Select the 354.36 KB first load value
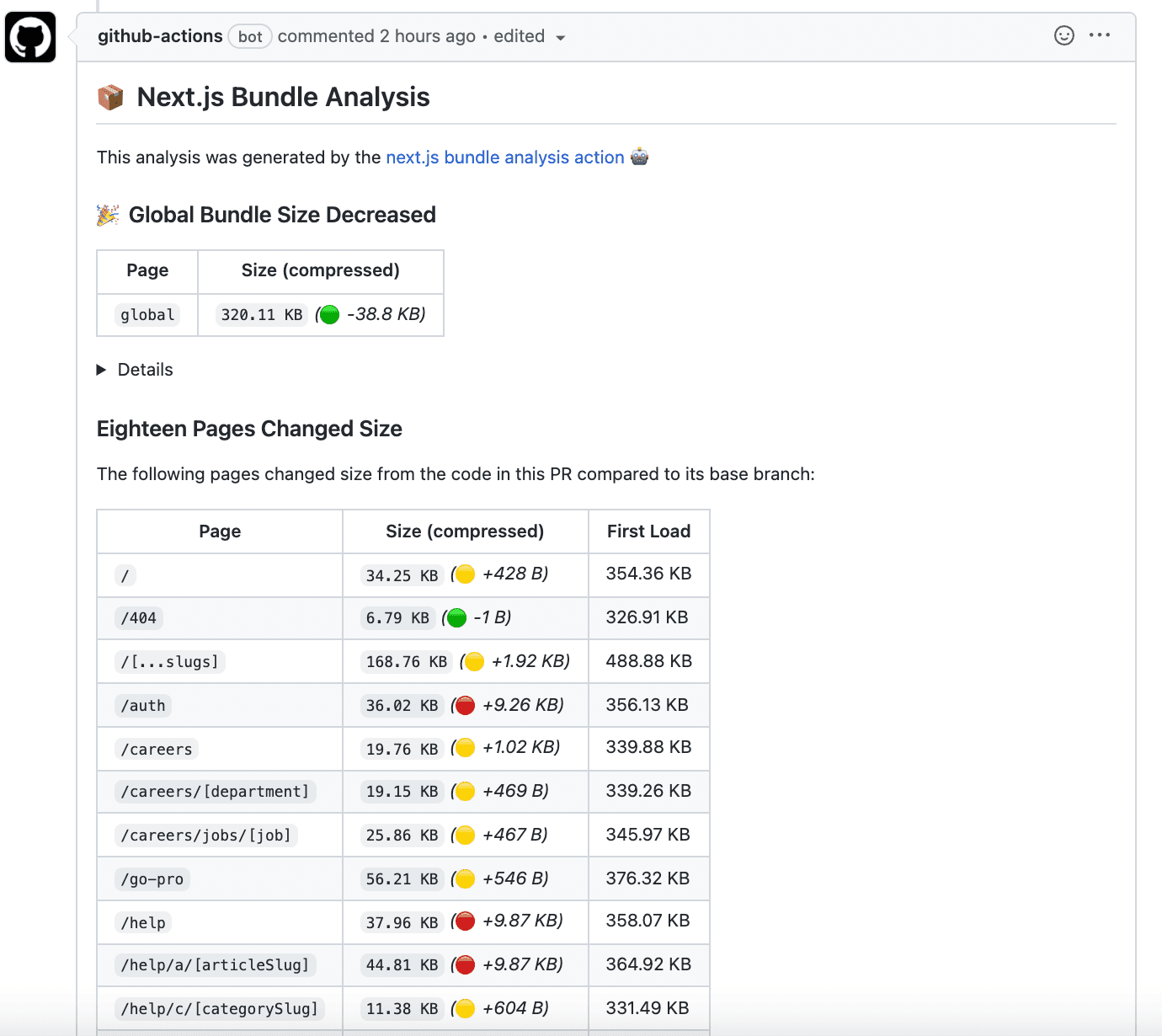The image size is (1162, 1036). click(x=648, y=574)
